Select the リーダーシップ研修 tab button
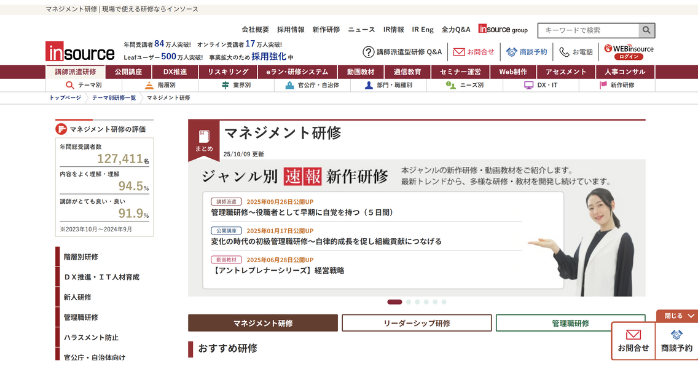The image size is (698, 365). pyautogui.click(x=417, y=323)
